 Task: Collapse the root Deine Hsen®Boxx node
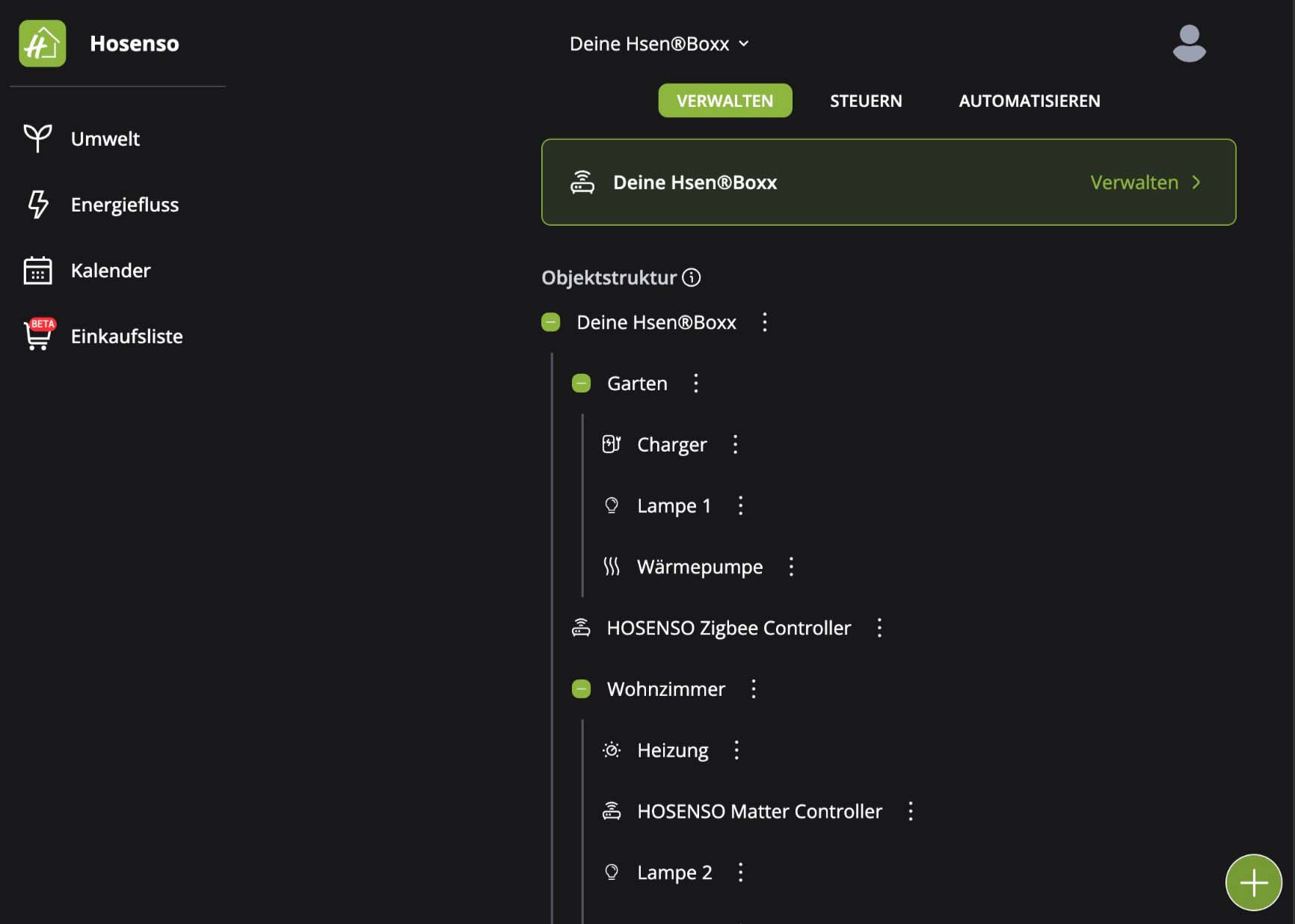[x=550, y=322]
